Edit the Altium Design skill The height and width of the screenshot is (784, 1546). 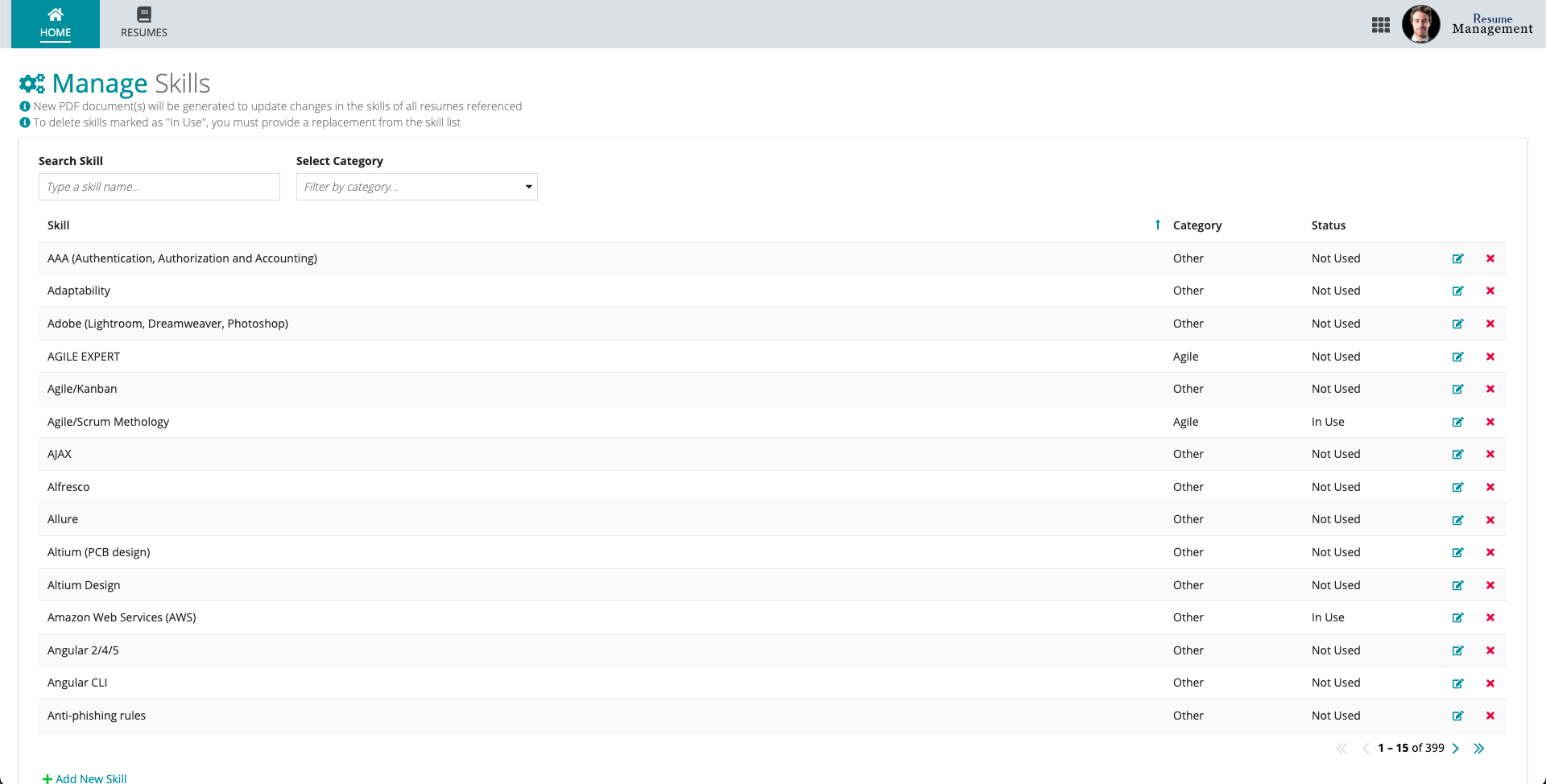coord(1457,585)
